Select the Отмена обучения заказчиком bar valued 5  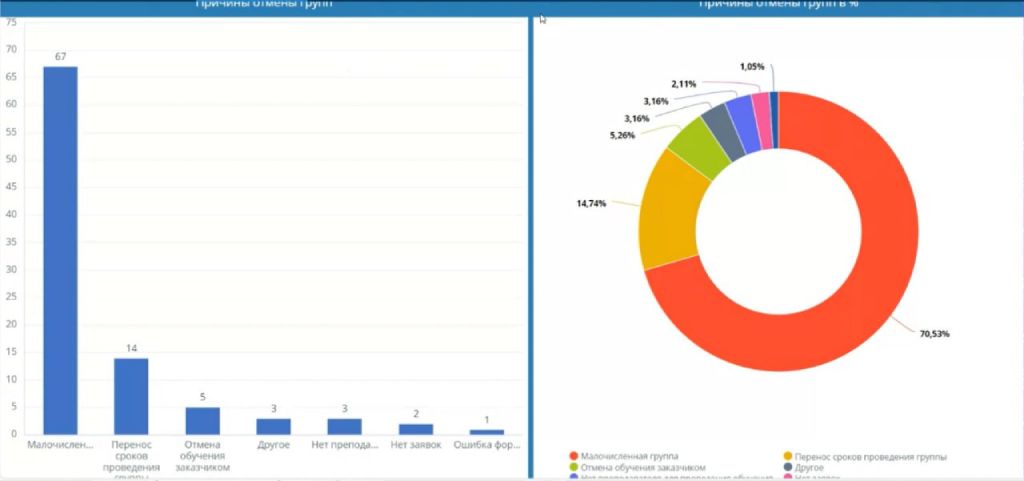pyautogui.click(x=202, y=421)
